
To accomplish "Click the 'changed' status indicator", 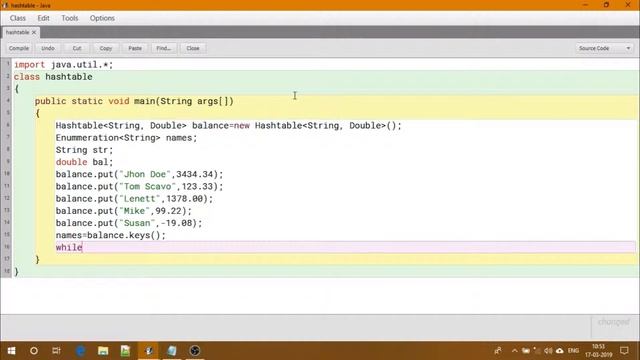I will click(613, 322).
